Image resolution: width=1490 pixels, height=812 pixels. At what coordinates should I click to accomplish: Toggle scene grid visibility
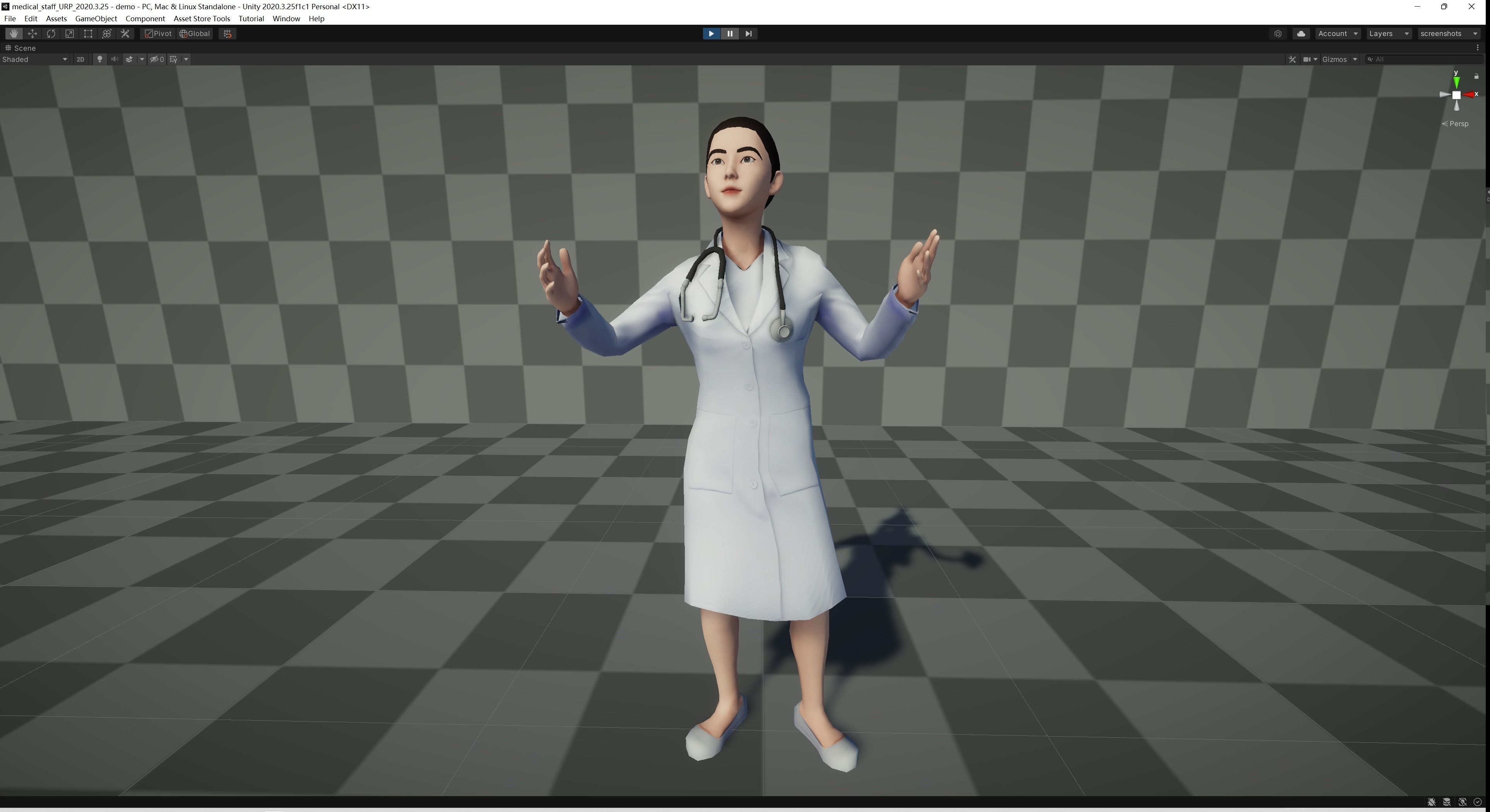pyautogui.click(x=173, y=59)
